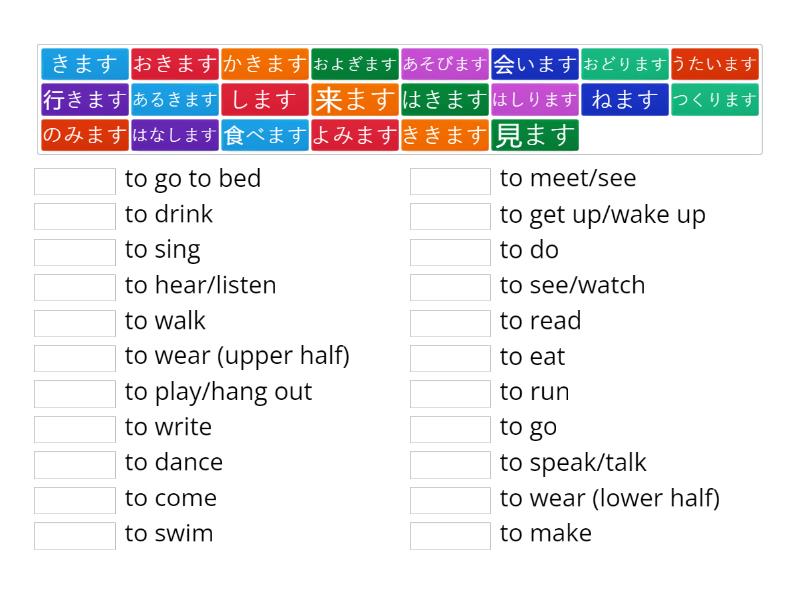Select the answer box beside "to make"
800x600 pixels.
[450, 535]
